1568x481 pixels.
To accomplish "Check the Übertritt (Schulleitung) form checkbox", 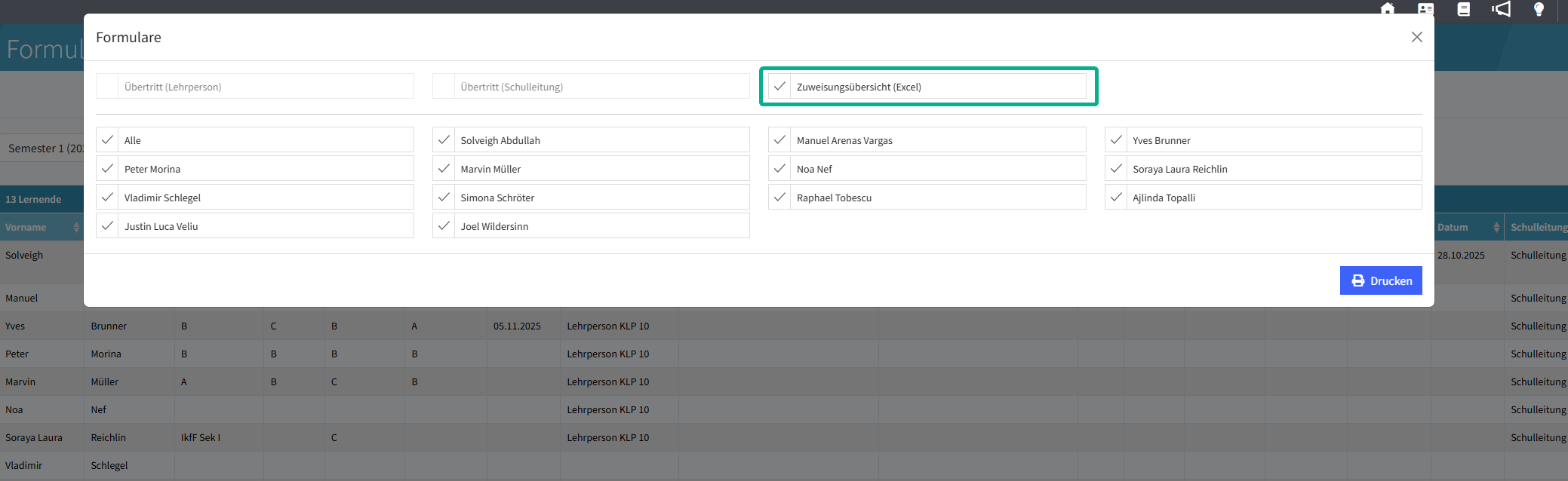I will click(x=444, y=87).
